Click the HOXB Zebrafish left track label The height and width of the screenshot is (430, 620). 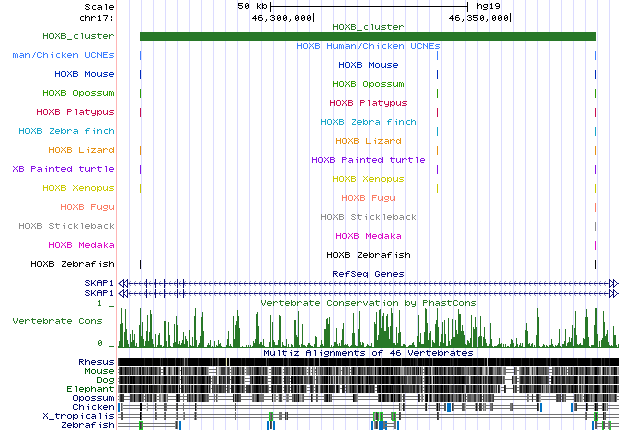(x=72, y=264)
